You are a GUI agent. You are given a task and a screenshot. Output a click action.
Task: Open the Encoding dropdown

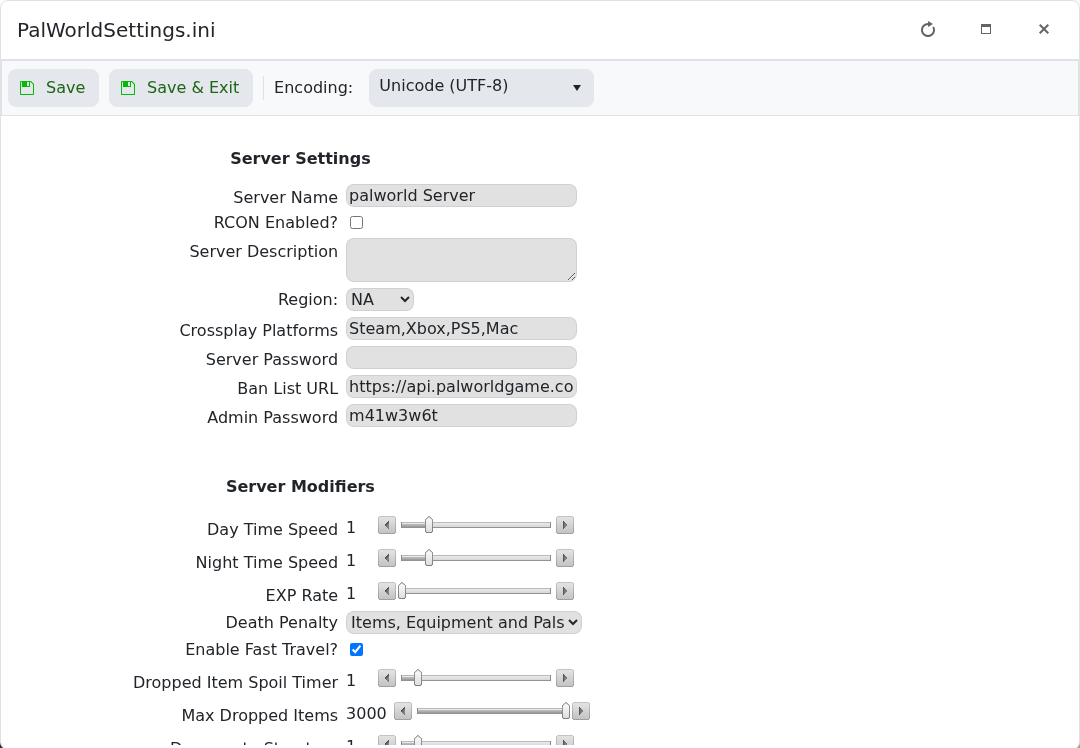tap(481, 87)
